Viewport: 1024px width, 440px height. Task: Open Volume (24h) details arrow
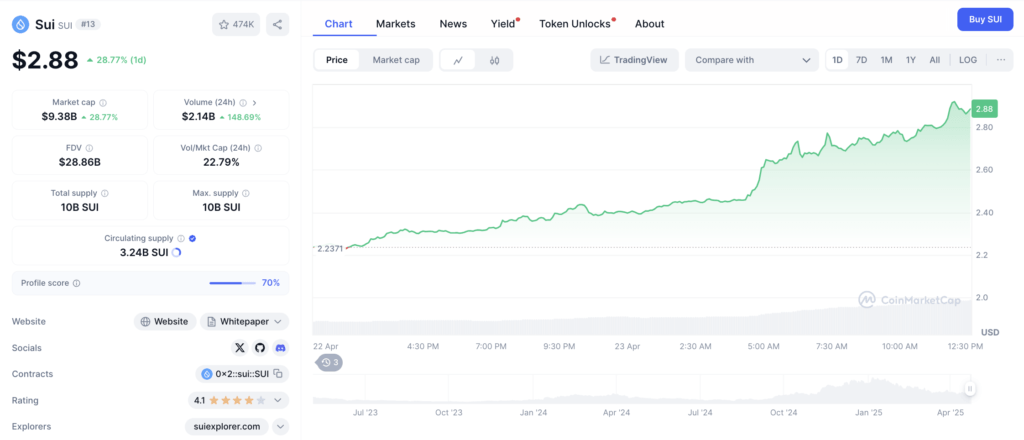(255, 102)
